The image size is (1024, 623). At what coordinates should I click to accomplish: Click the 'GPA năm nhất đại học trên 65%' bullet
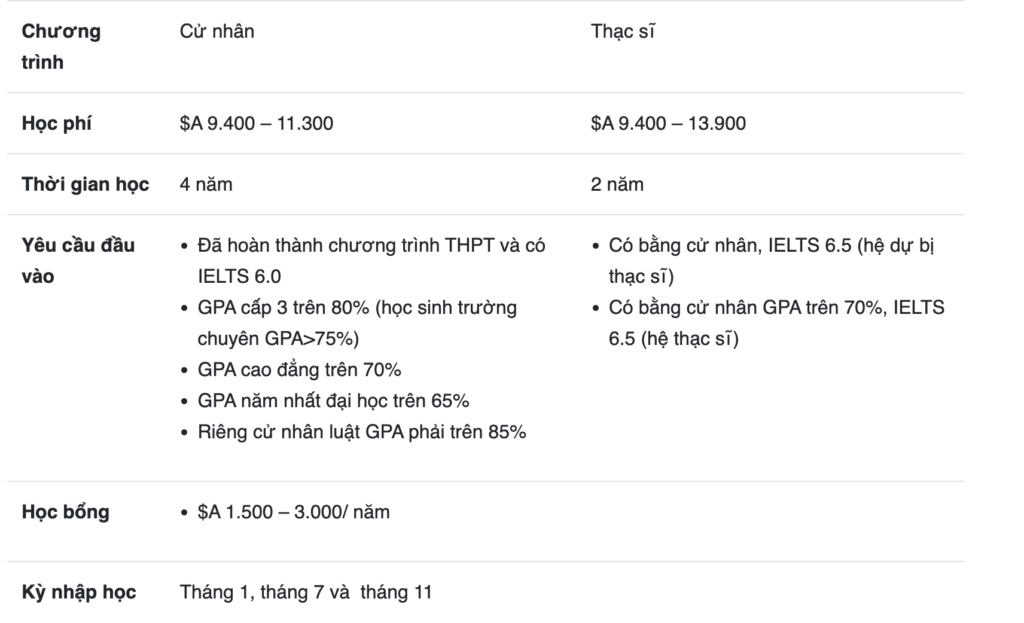(x=334, y=401)
